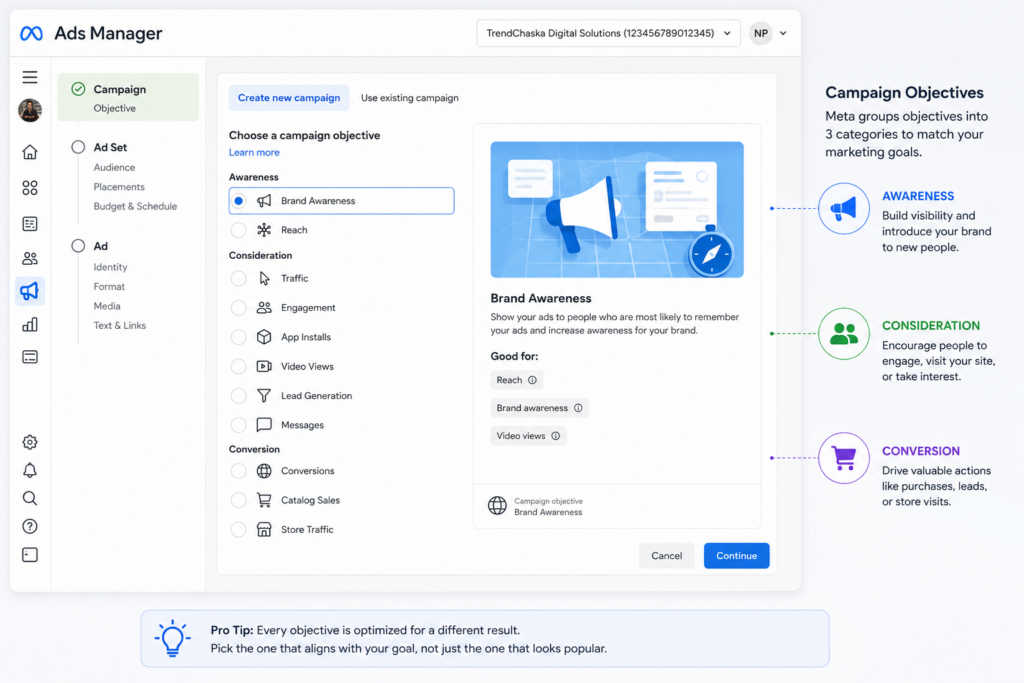
Task: Click the Objective label under Campaign
Action: [x=114, y=108]
